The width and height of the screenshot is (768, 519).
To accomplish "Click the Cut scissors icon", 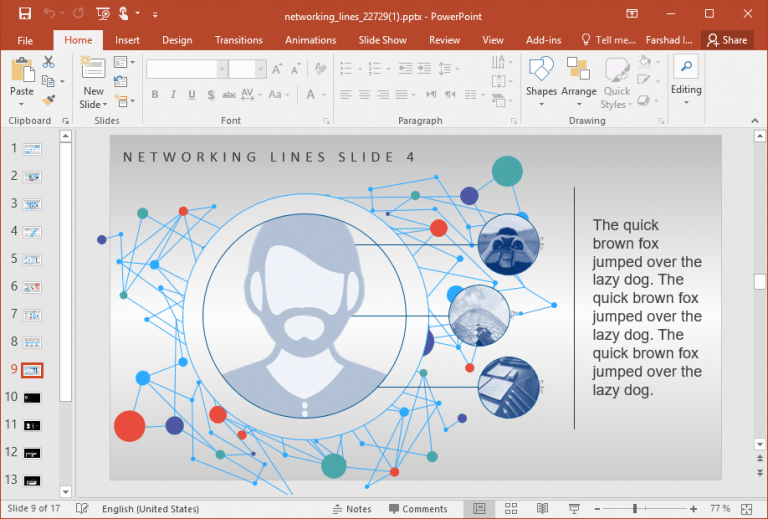I will tap(49, 63).
